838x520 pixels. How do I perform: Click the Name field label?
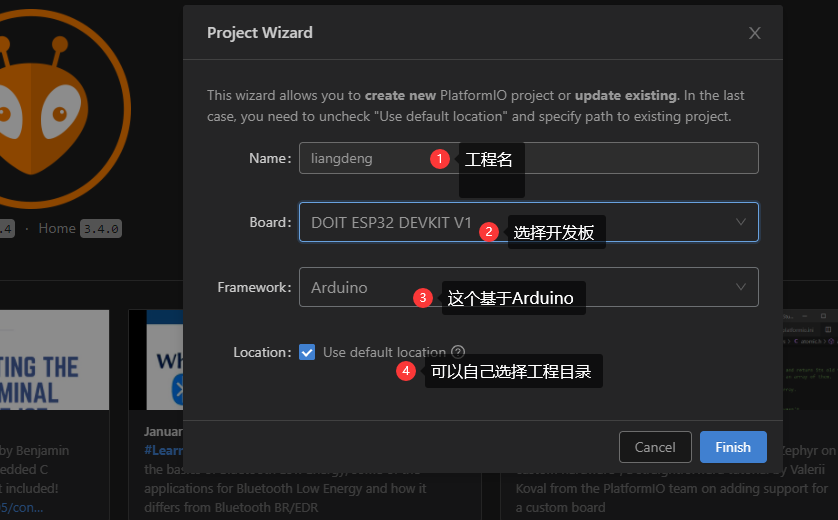point(270,158)
